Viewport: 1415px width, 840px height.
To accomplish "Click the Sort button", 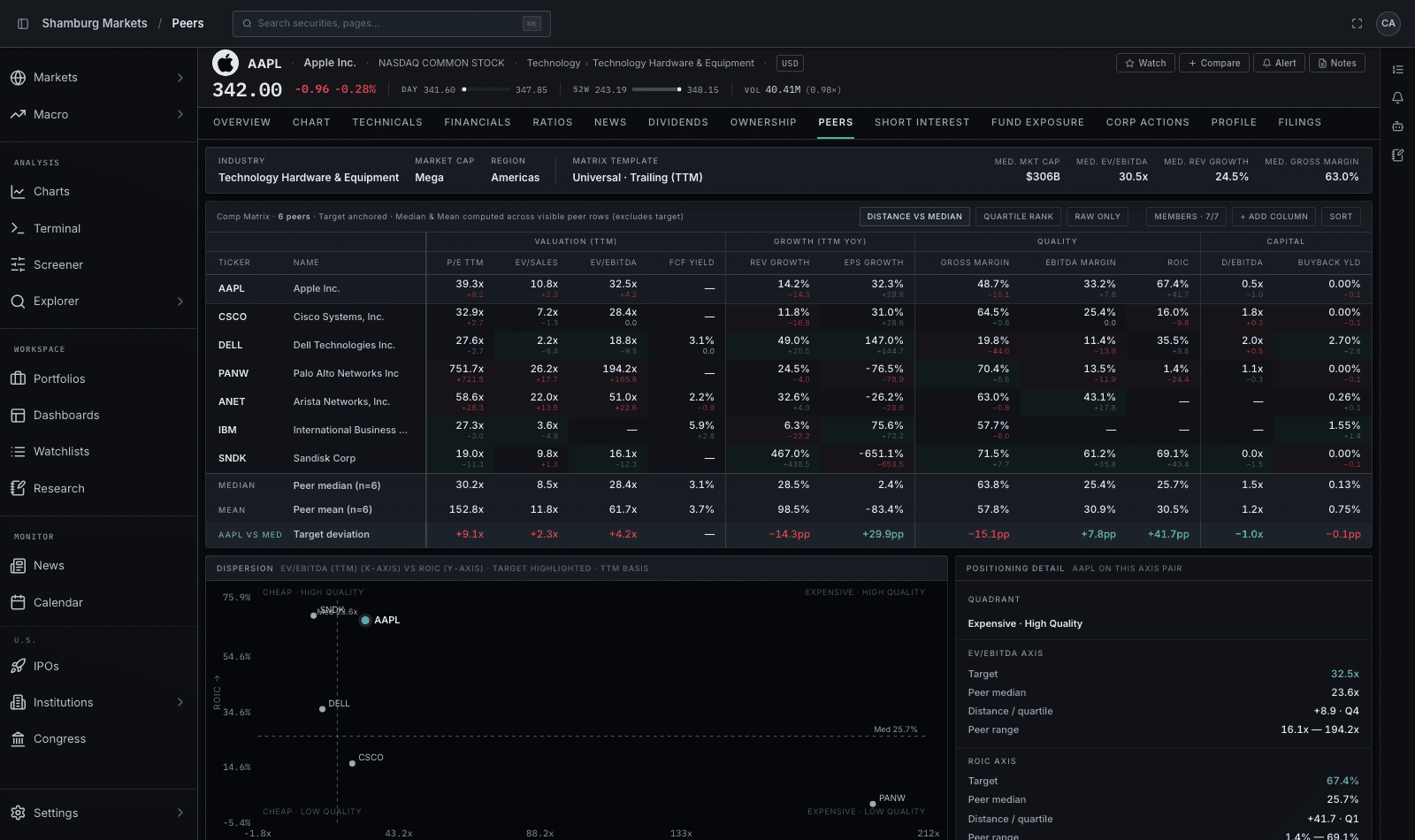I will (1341, 217).
